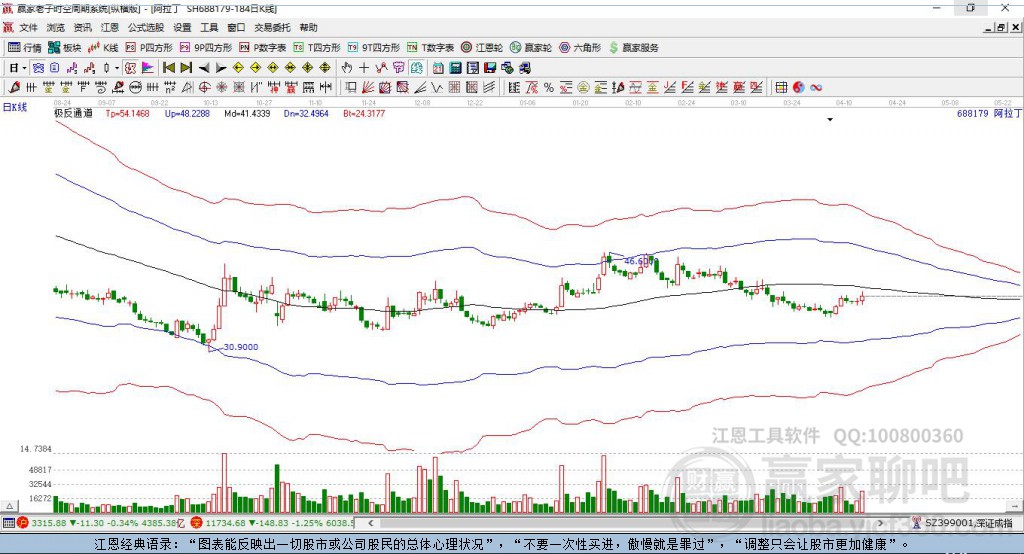Screen dimensions: 1024x554
Task: Select the Gann fan lines tool
Action: [368, 88]
